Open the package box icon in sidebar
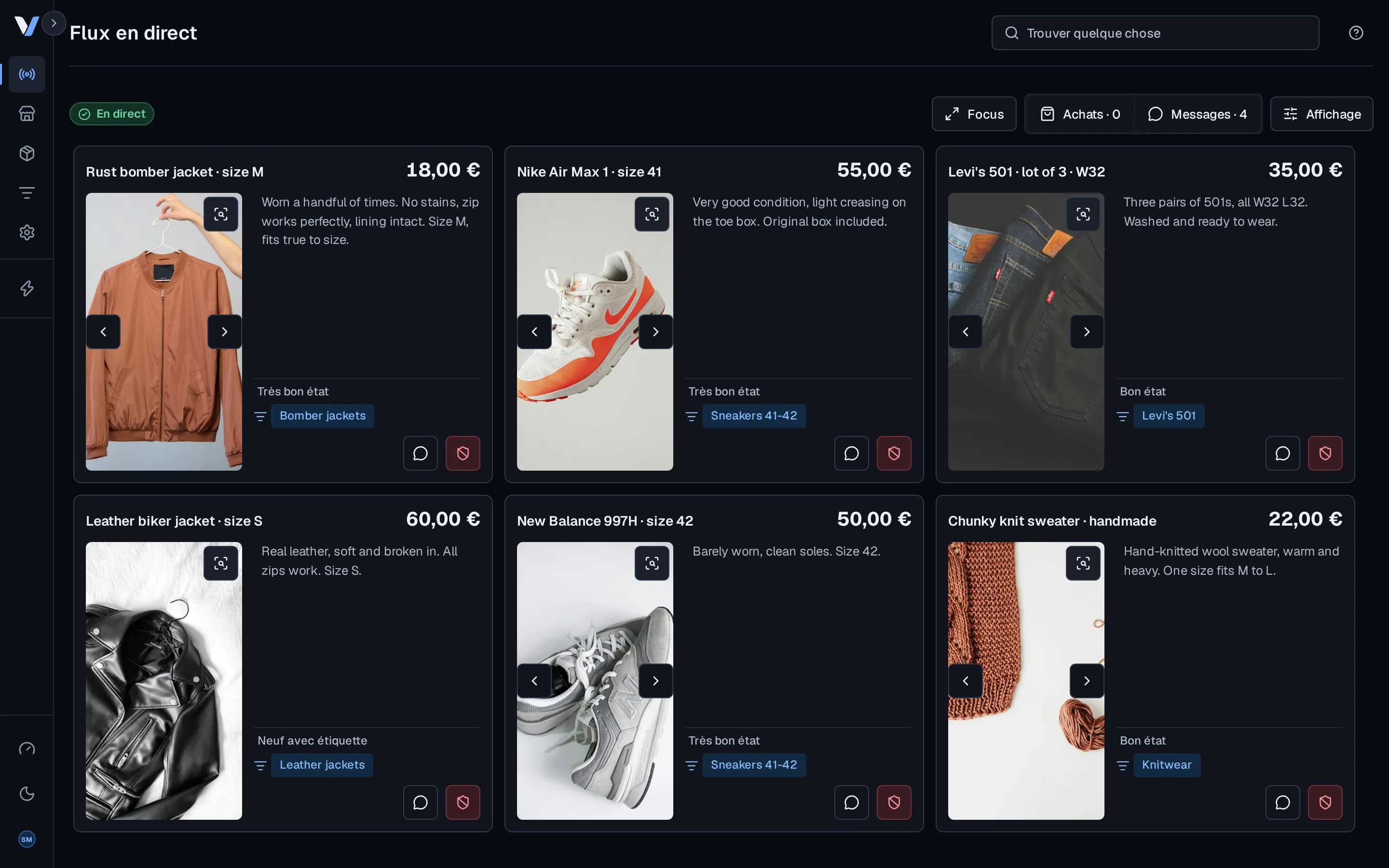The image size is (1389, 868). pos(27,153)
